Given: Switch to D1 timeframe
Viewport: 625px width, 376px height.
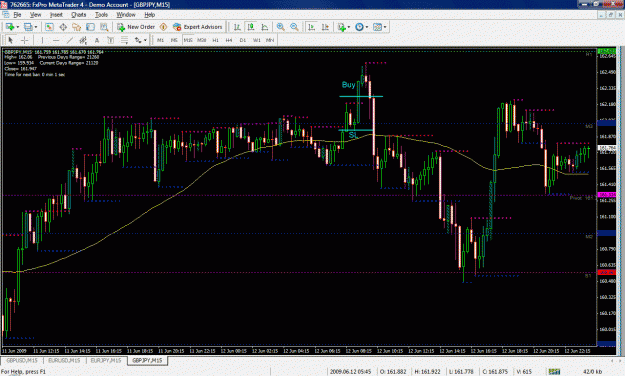Looking at the screenshot, I should (x=243, y=40).
